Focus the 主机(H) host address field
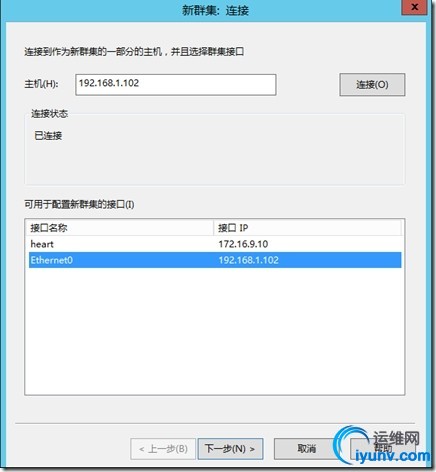436x472 pixels. coord(176,85)
